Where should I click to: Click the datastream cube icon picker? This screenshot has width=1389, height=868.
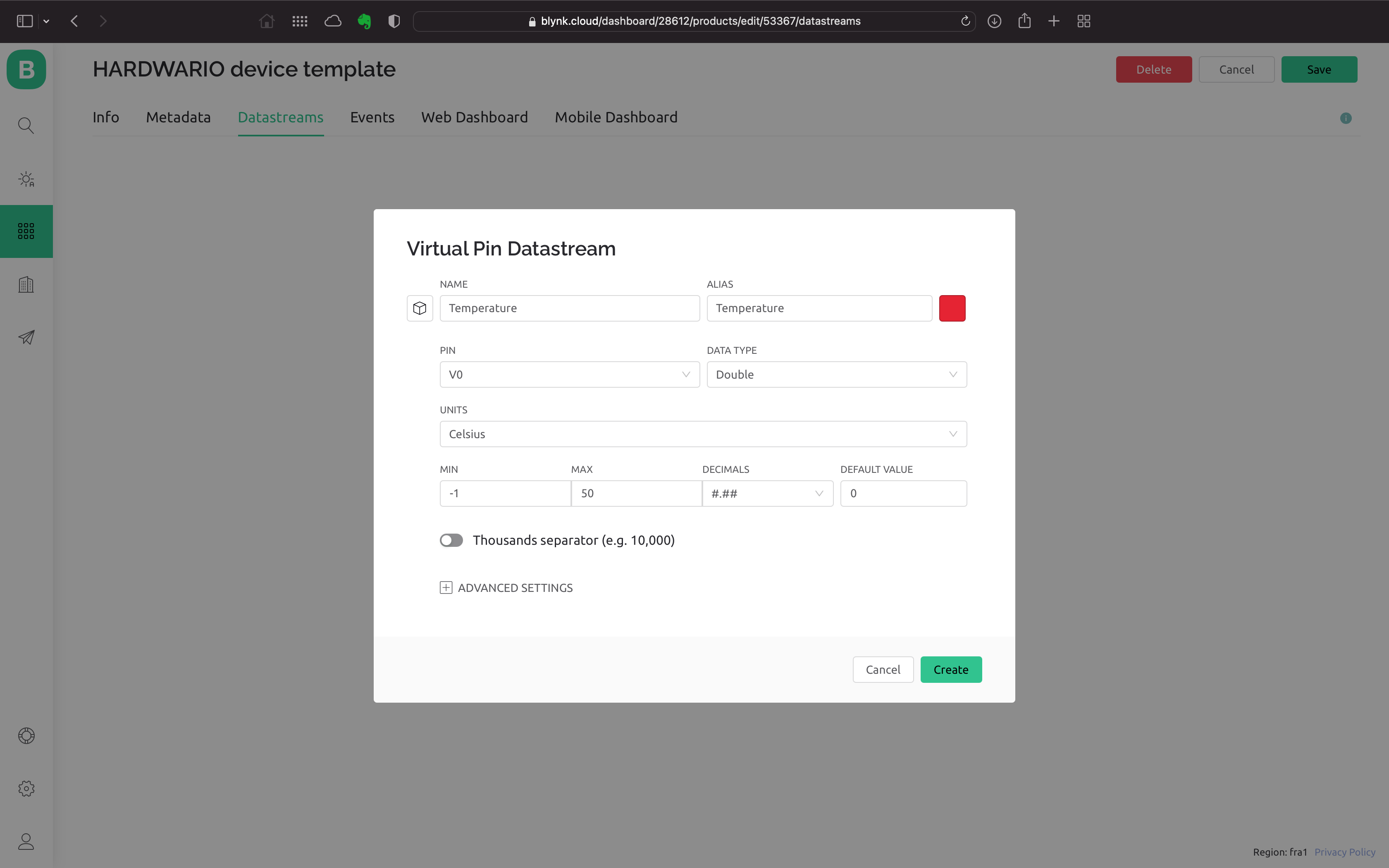420,308
